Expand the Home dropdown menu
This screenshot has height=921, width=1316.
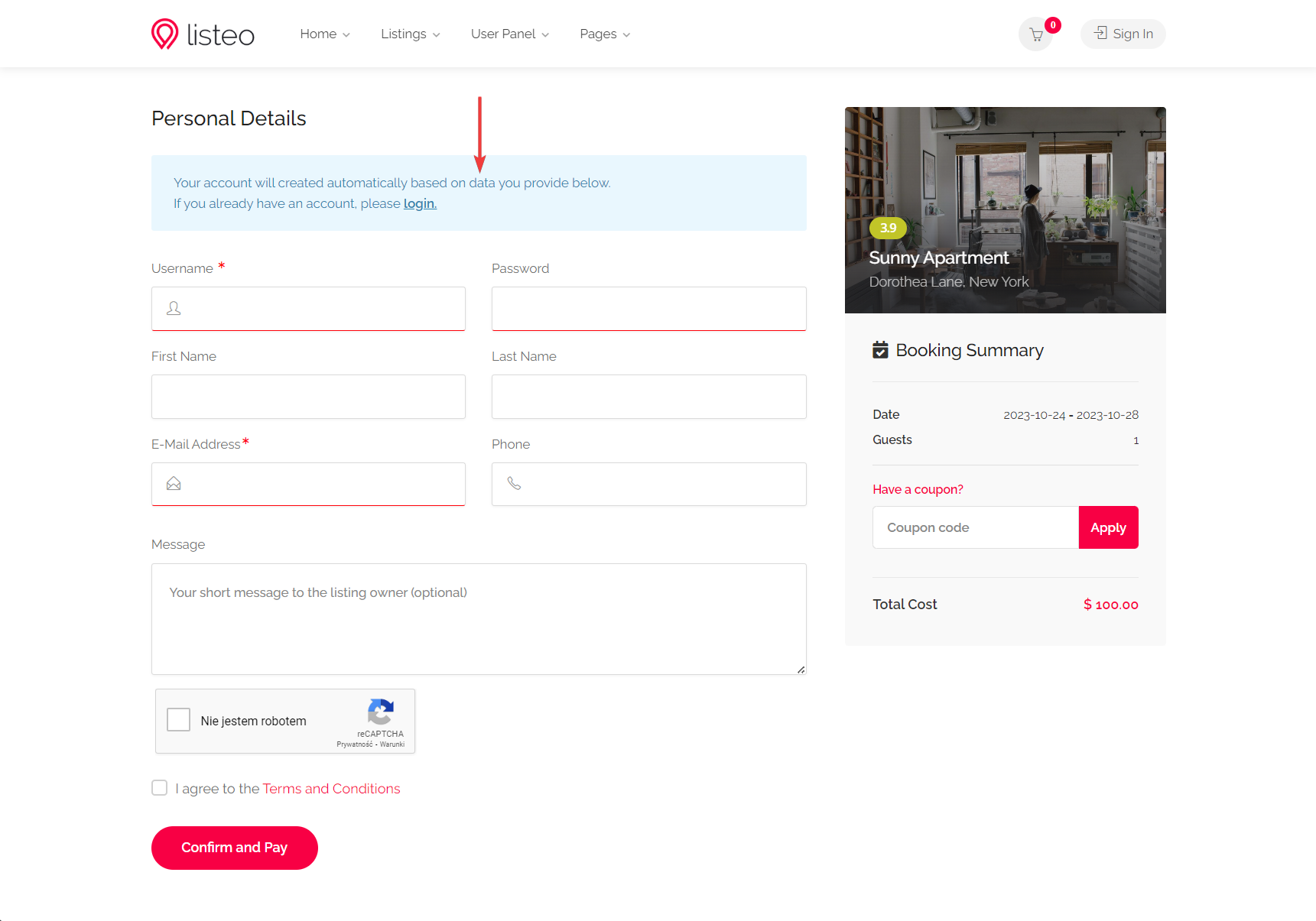(325, 34)
